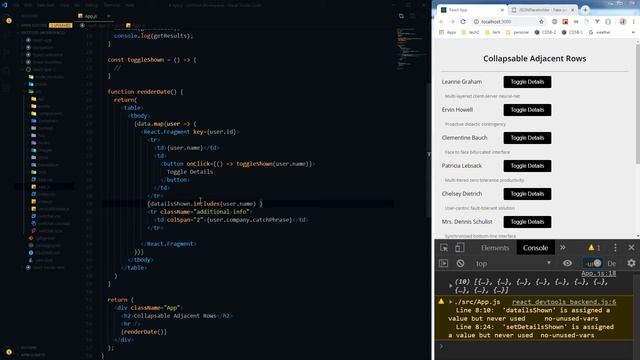Open the CDSB-1 bookmark
Image resolution: width=640 pixels, height=360 pixels.
pos(572,32)
